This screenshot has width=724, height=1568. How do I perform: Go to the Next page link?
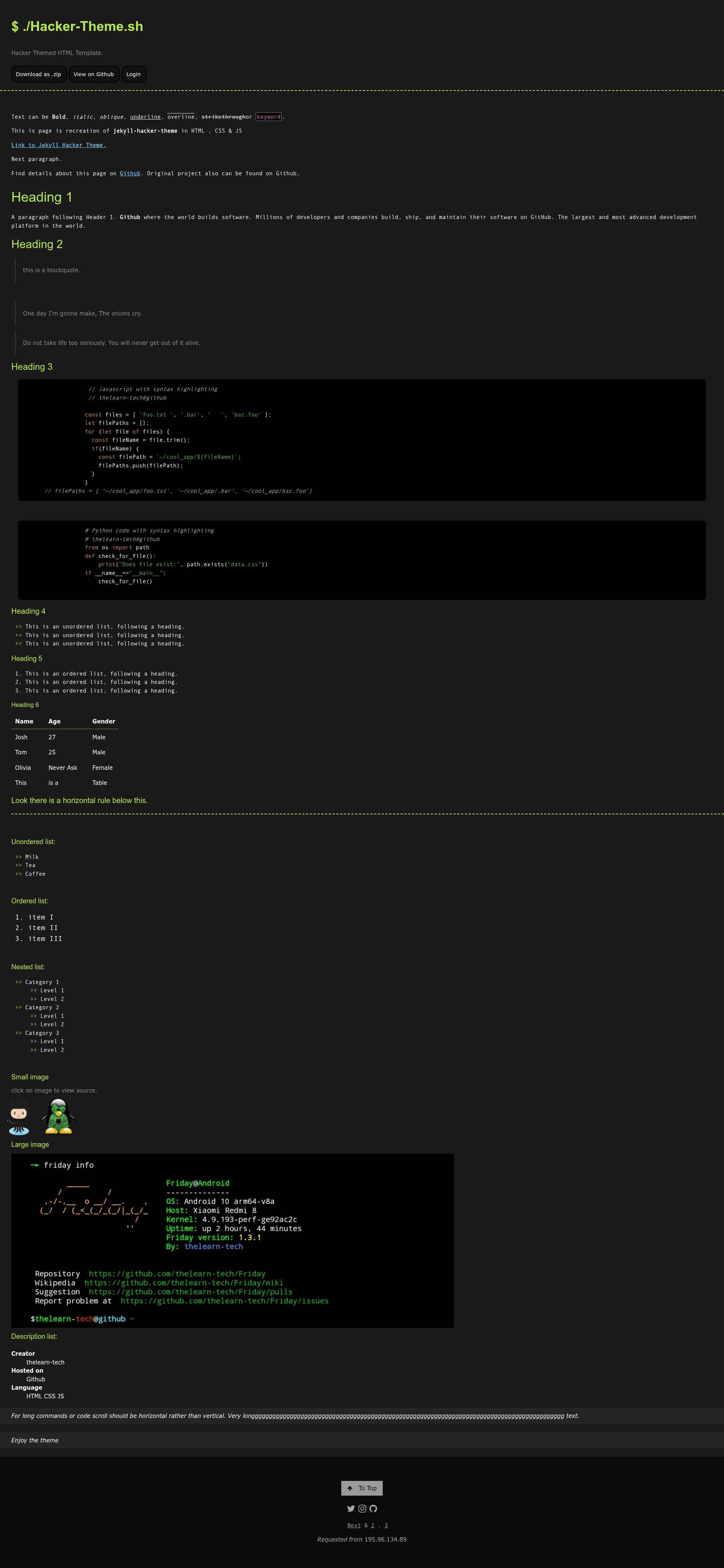click(x=354, y=1525)
